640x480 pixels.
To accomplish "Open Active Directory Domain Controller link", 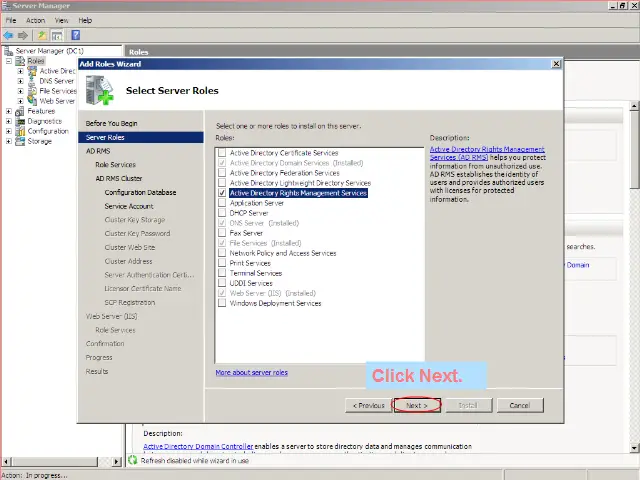I will click(198, 446).
